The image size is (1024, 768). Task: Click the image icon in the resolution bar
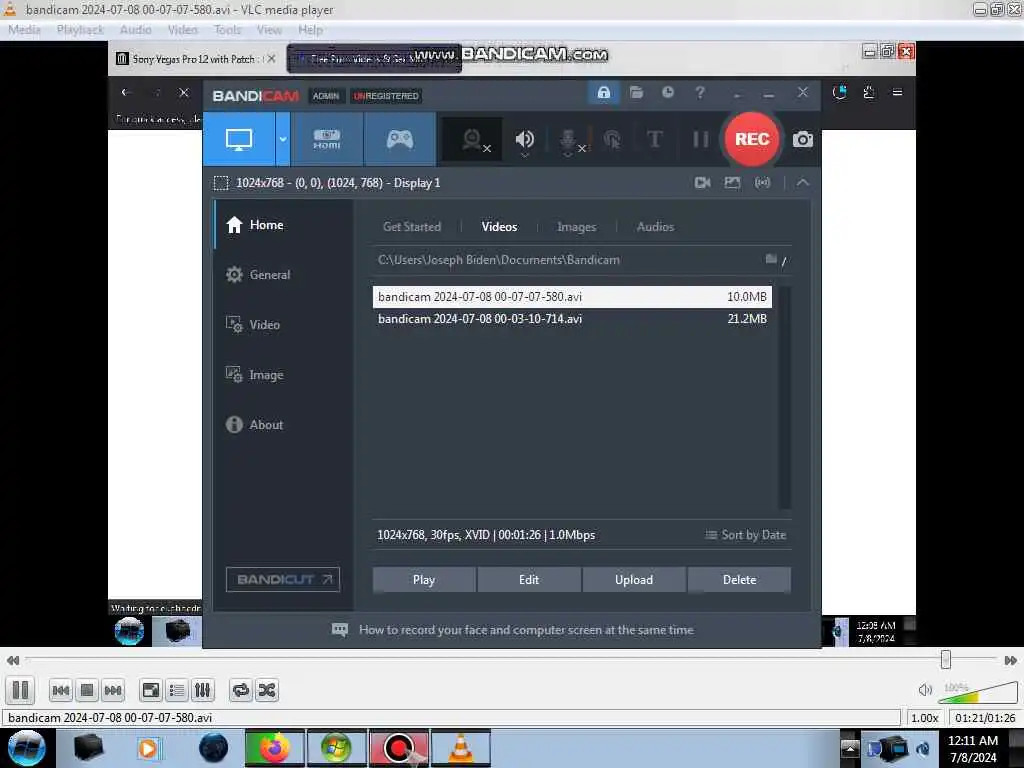(x=732, y=183)
